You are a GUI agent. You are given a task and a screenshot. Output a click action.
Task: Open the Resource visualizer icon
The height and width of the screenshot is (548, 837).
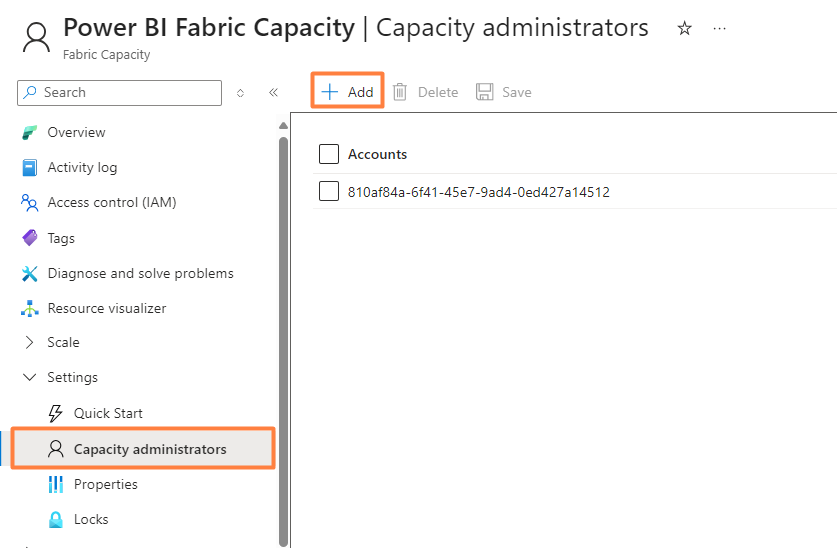tap(29, 308)
